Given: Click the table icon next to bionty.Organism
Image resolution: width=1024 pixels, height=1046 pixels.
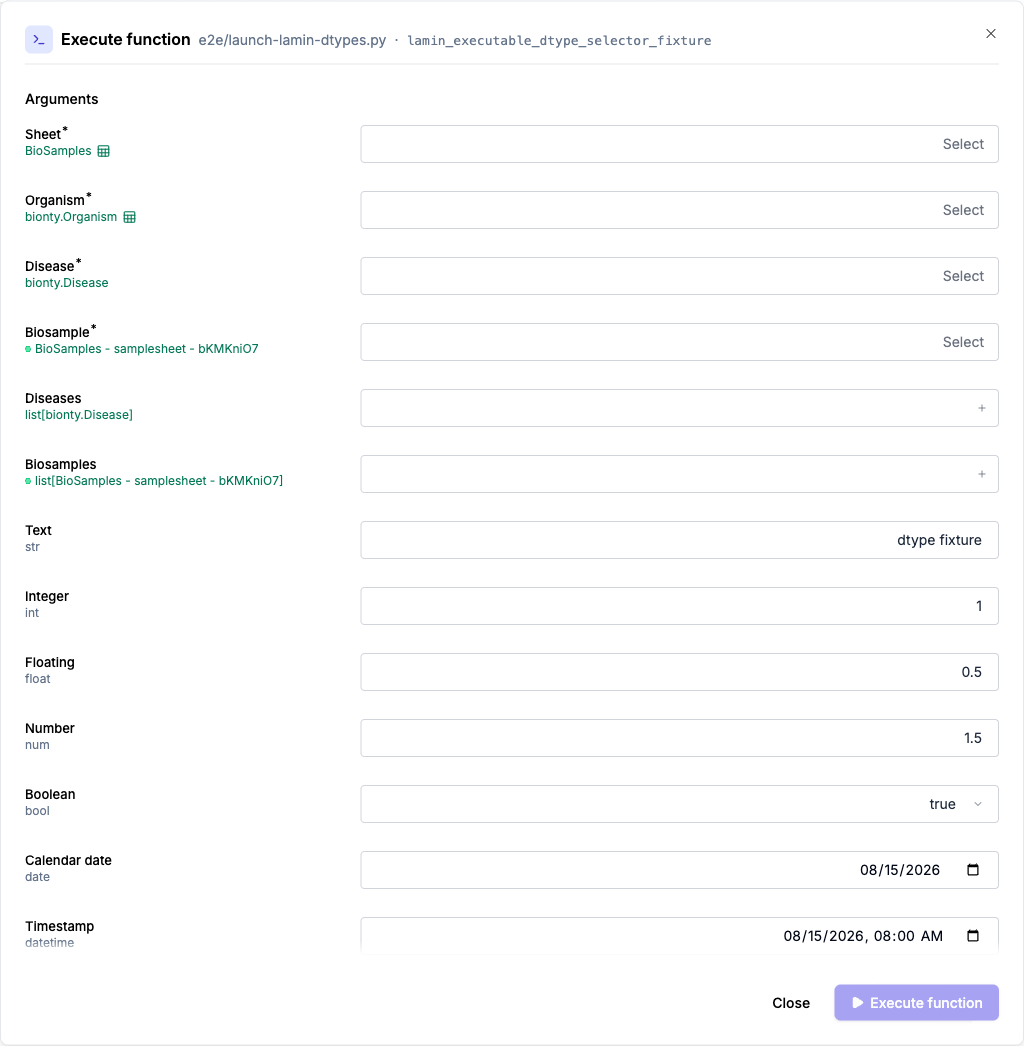Looking at the screenshot, I should click(129, 217).
